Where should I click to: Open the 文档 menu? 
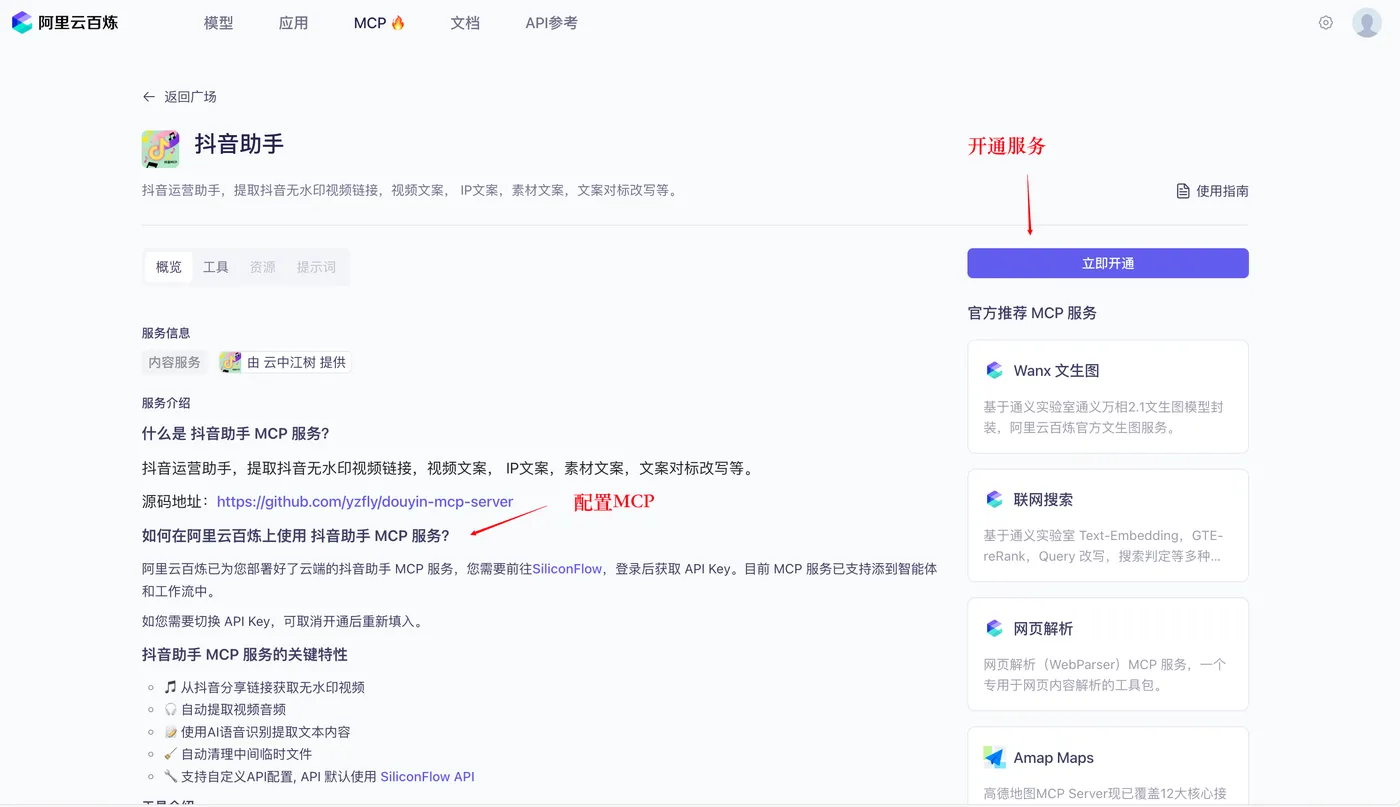tap(465, 23)
